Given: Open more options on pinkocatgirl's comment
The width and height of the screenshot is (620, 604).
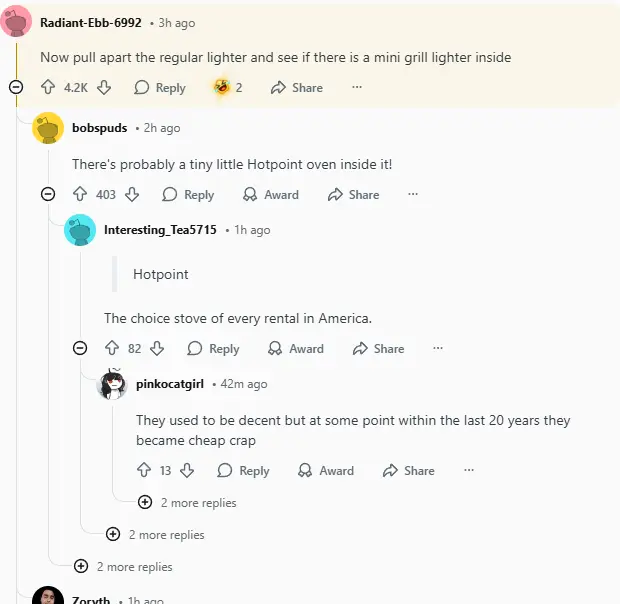Looking at the screenshot, I should pos(468,471).
